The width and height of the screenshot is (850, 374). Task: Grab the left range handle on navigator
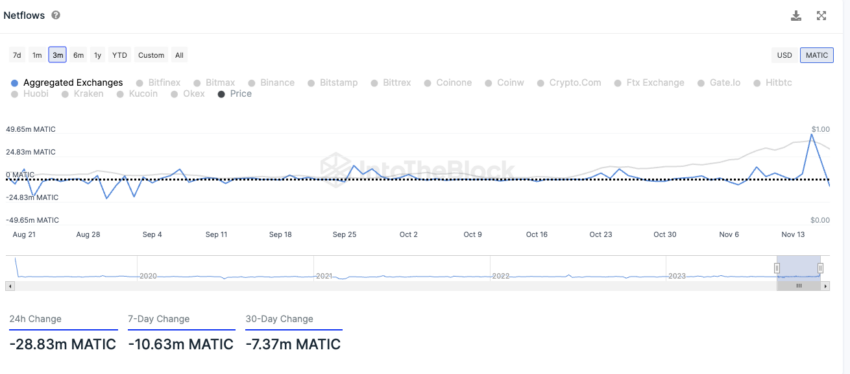click(x=777, y=268)
